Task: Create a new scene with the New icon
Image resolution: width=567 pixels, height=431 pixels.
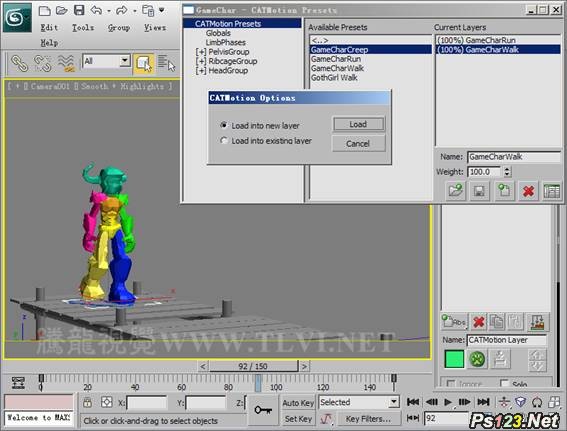Action: pyautogui.click(x=44, y=10)
